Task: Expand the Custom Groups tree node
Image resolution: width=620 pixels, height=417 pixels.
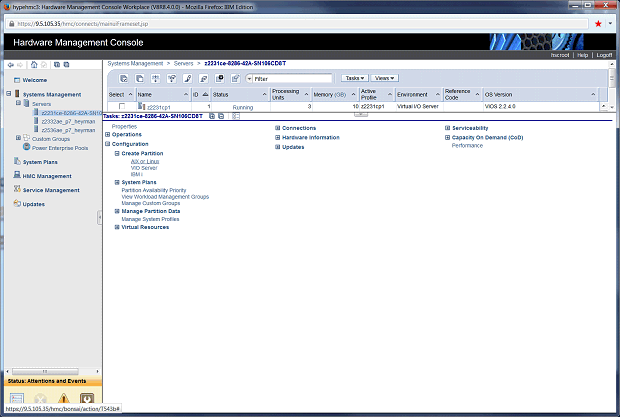Action: [x=18, y=138]
